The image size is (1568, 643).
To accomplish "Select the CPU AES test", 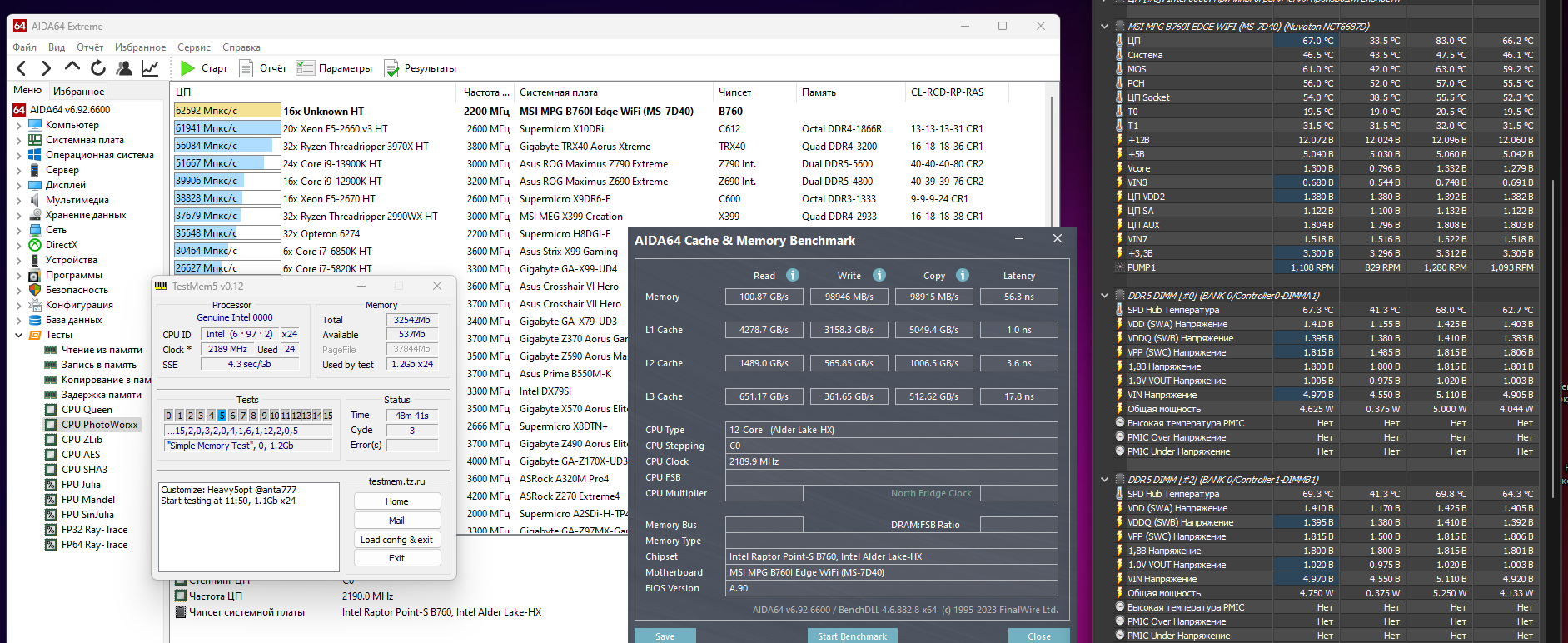I will click(81, 455).
